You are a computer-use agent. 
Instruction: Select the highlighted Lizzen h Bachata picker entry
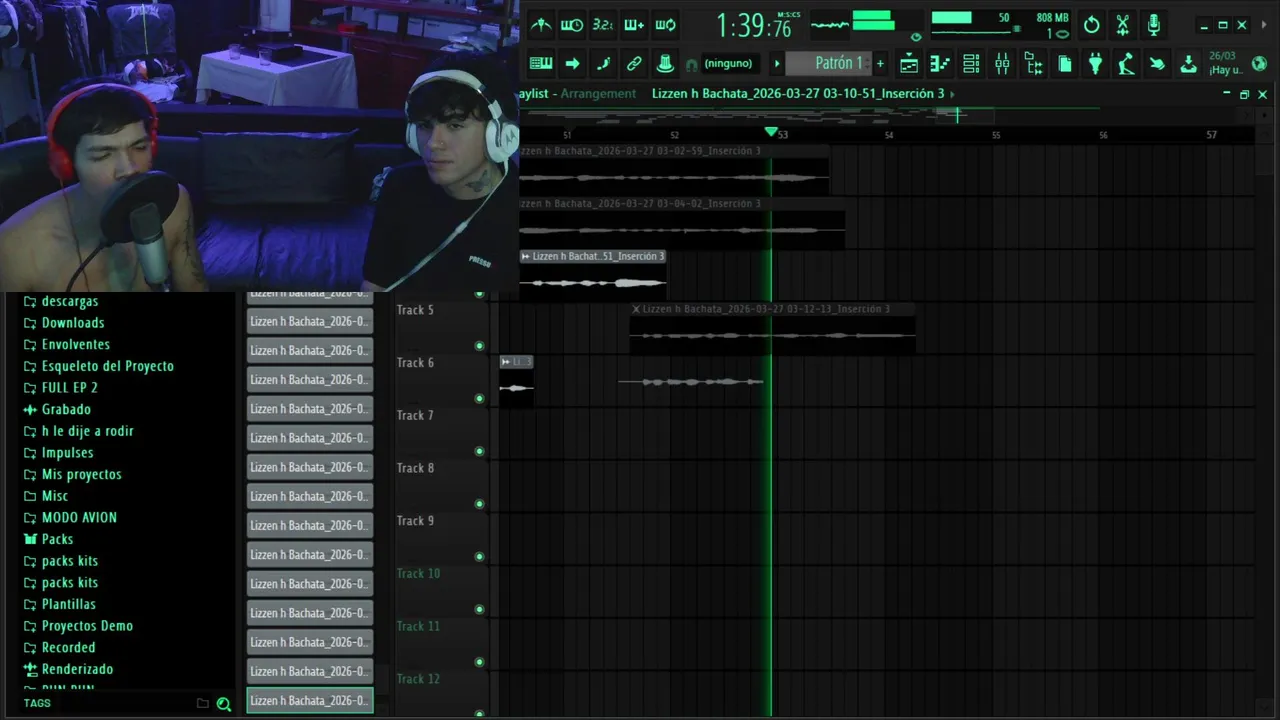coord(310,701)
